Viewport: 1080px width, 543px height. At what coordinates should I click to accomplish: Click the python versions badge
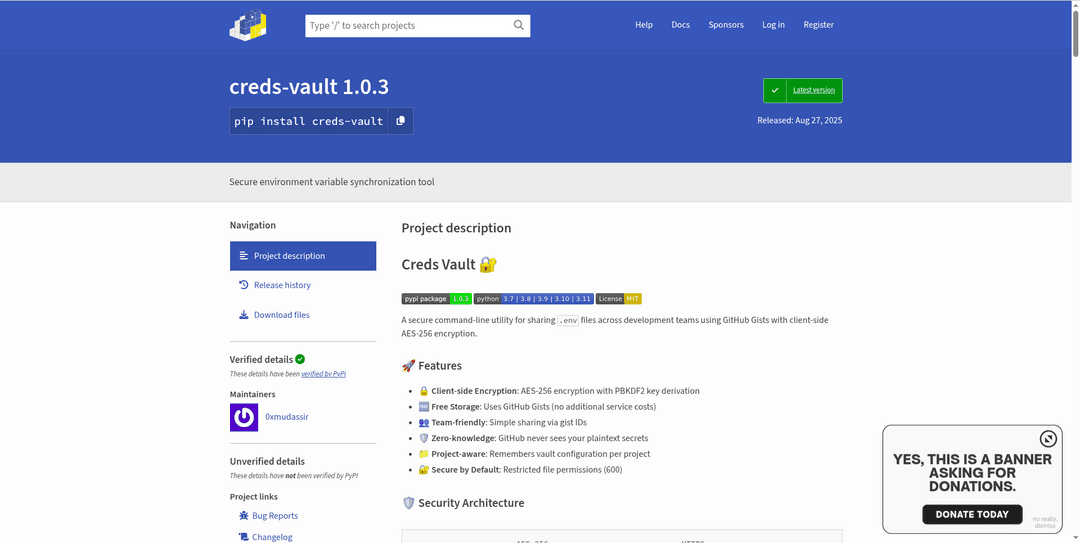[534, 298]
